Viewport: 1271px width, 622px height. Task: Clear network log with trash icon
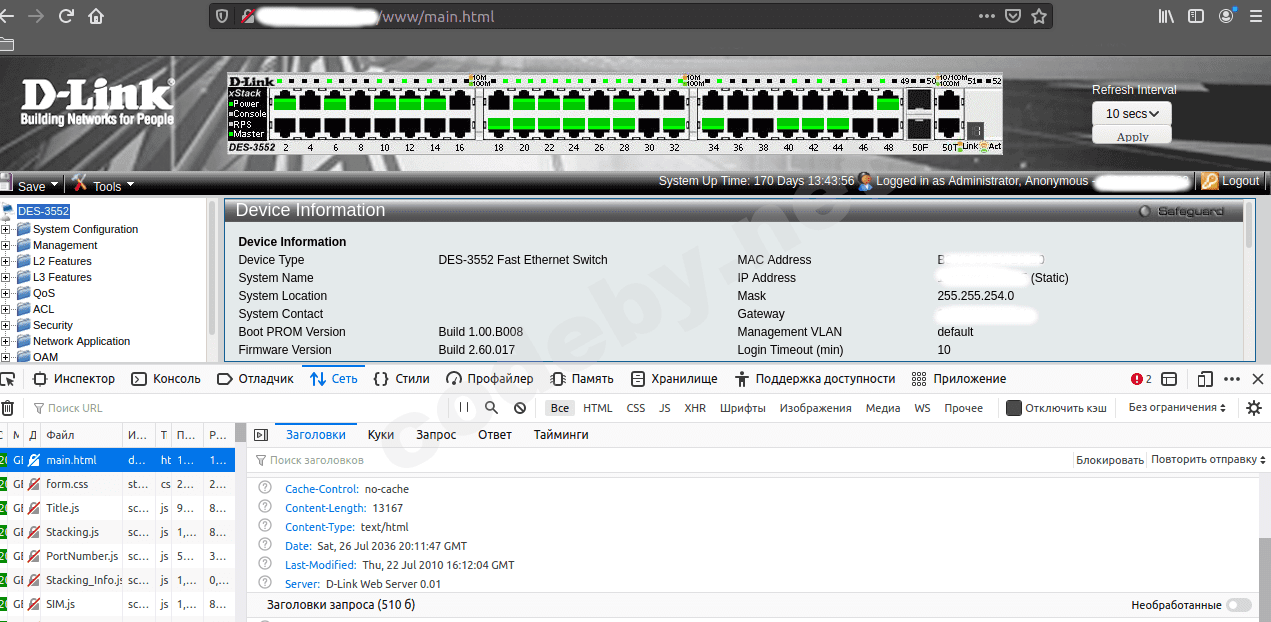pos(8,408)
